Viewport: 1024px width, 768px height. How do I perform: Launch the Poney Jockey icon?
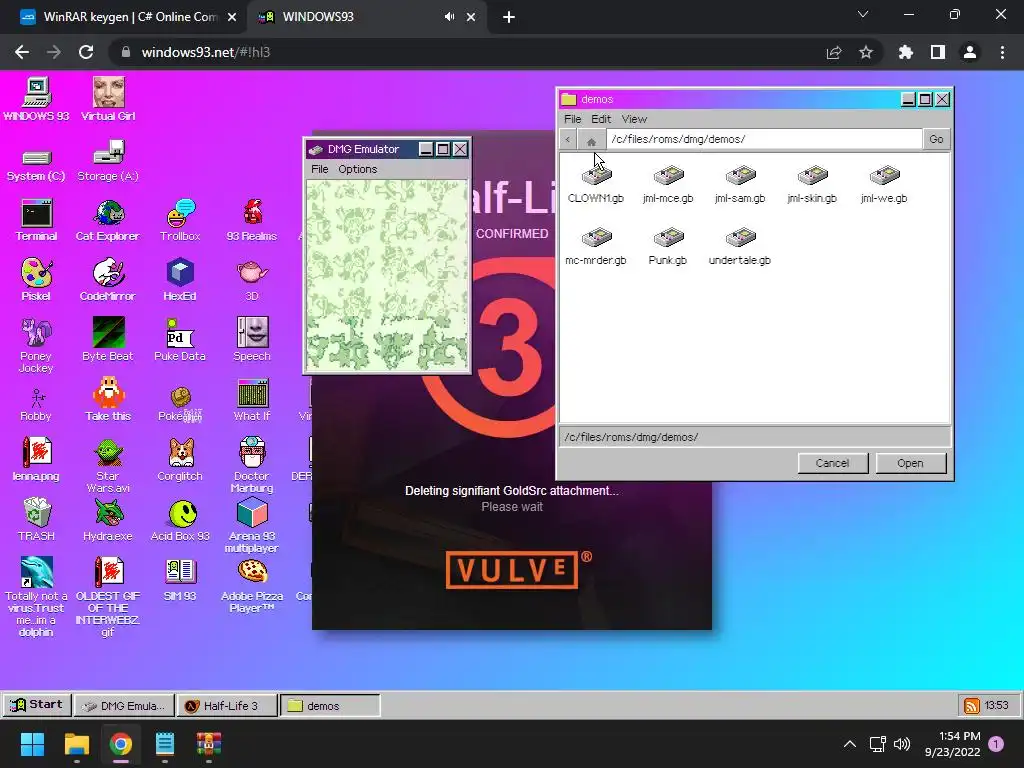pos(36,345)
